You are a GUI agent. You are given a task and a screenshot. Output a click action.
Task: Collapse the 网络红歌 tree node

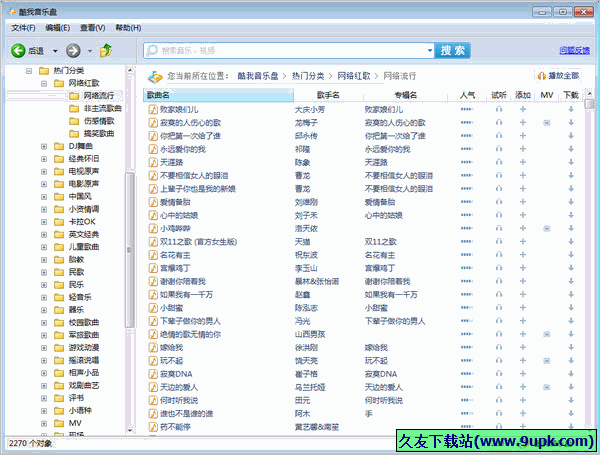pos(44,83)
